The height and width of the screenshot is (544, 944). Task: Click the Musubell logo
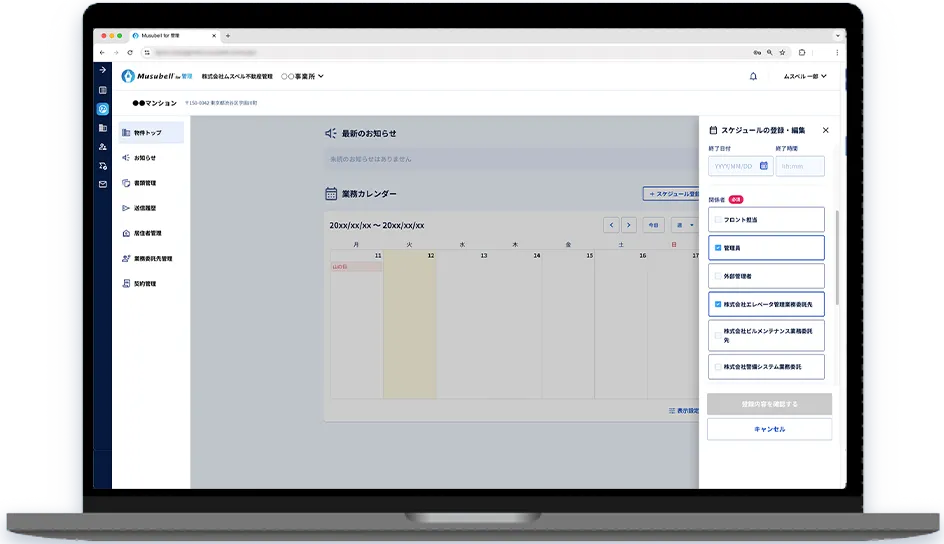(157, 76)
